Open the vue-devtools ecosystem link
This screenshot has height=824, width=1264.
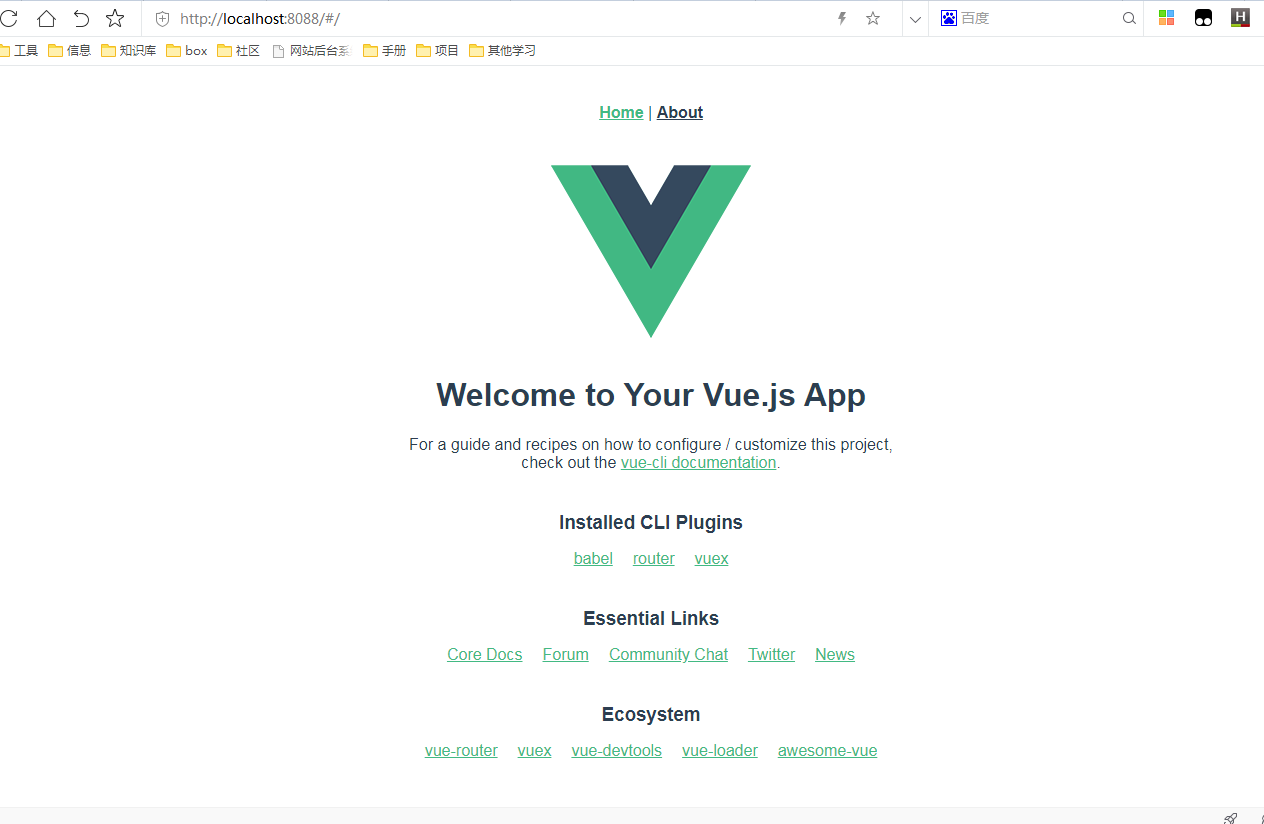coord(616,750)
